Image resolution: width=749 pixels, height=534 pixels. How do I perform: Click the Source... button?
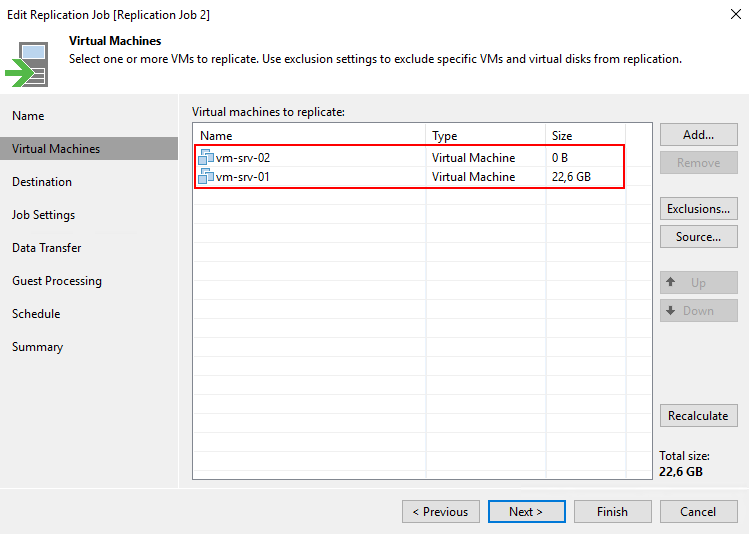[x=698, y=237]
